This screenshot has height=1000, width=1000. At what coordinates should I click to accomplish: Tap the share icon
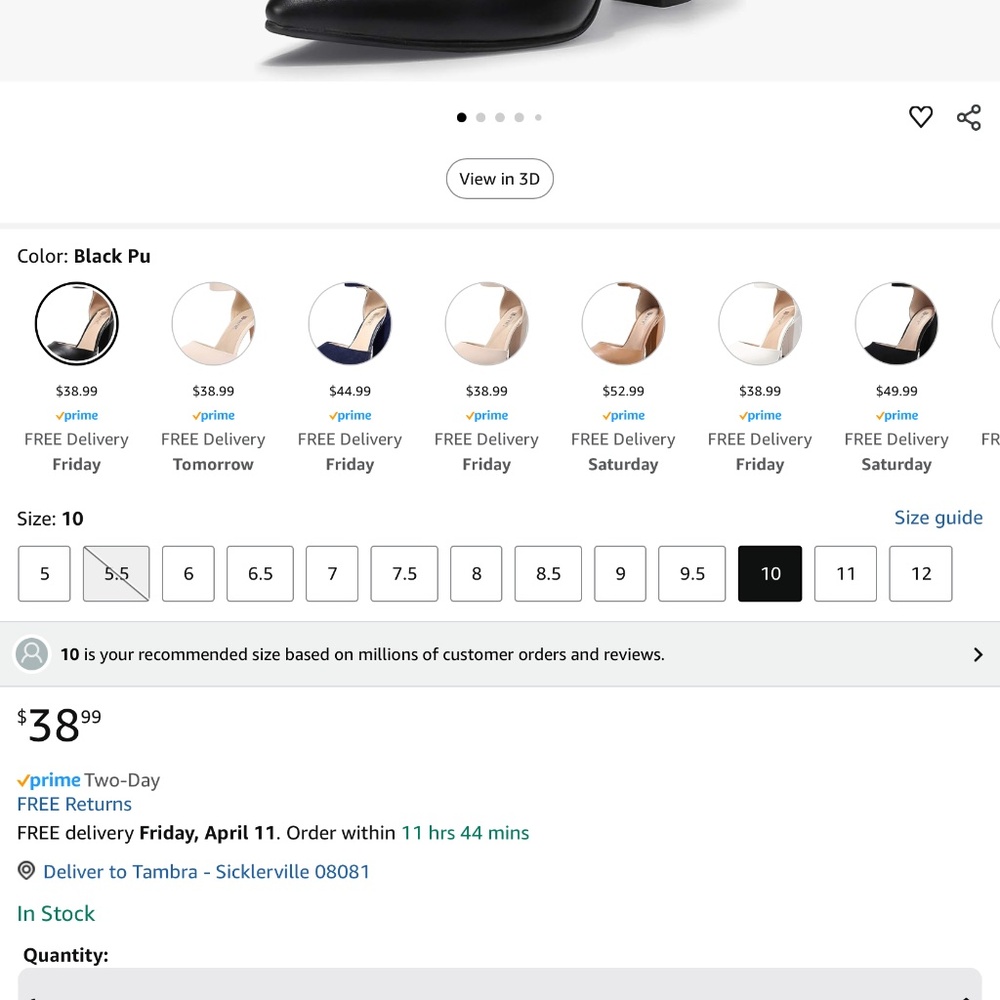[969, 118]
